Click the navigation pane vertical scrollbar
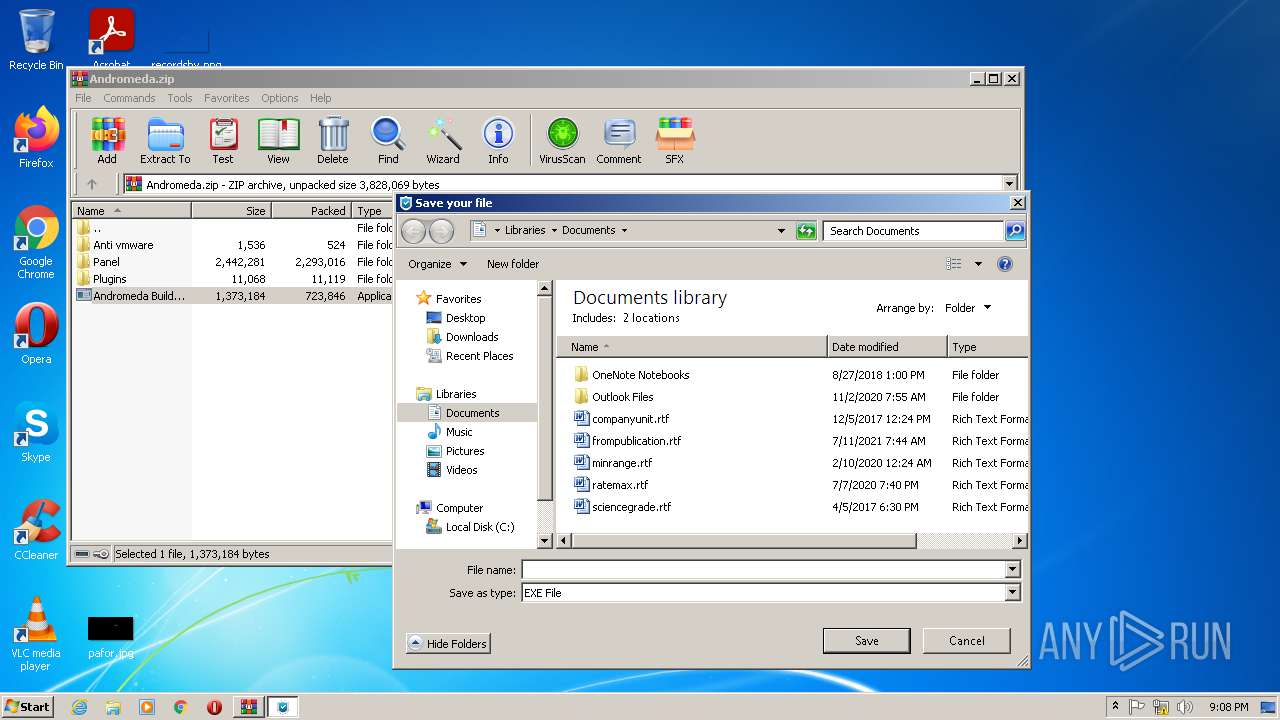Image resolution: width=1280 pixels, height=720 pixels. [x=545, y=400]
